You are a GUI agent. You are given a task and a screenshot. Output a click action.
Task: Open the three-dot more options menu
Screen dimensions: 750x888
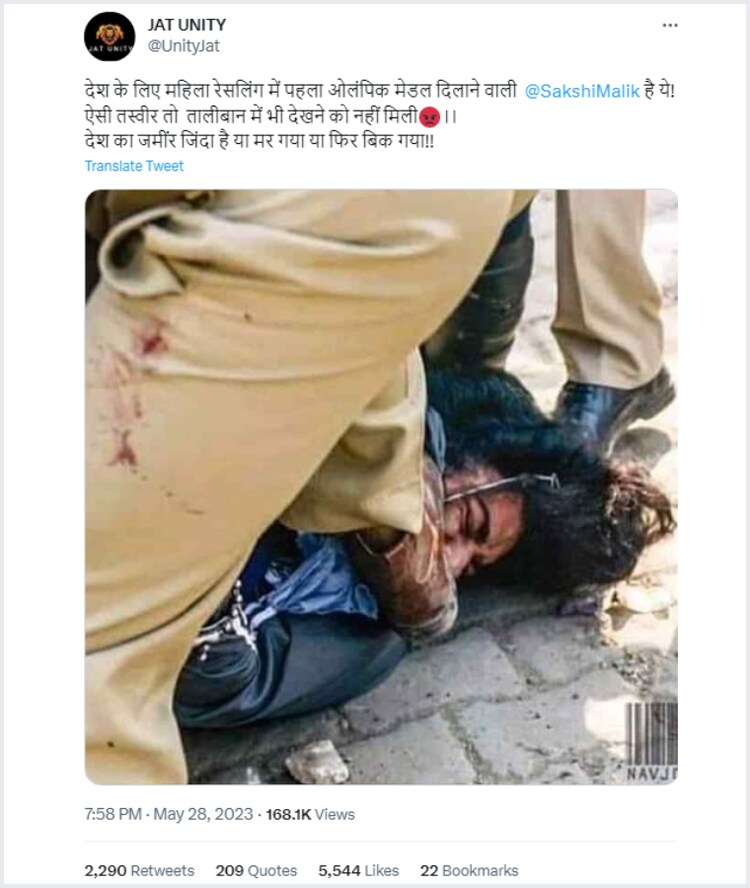point(670,25)
